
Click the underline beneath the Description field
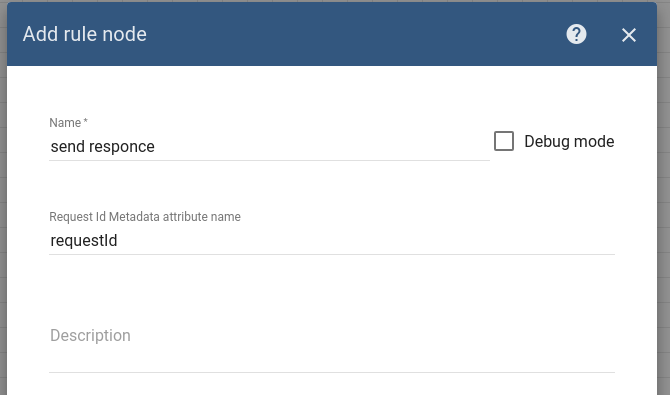(332, 372)
